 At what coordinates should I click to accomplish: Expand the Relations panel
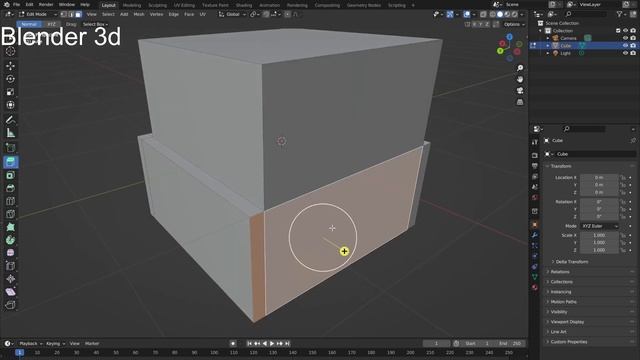590,272
